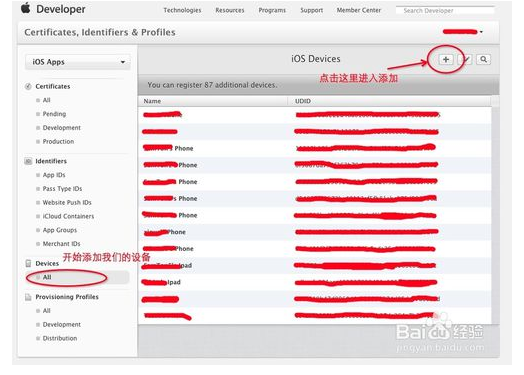524x375 pixels.
Task: Select Development under Provisioning Profiles
Action: (x=61, y=325)
